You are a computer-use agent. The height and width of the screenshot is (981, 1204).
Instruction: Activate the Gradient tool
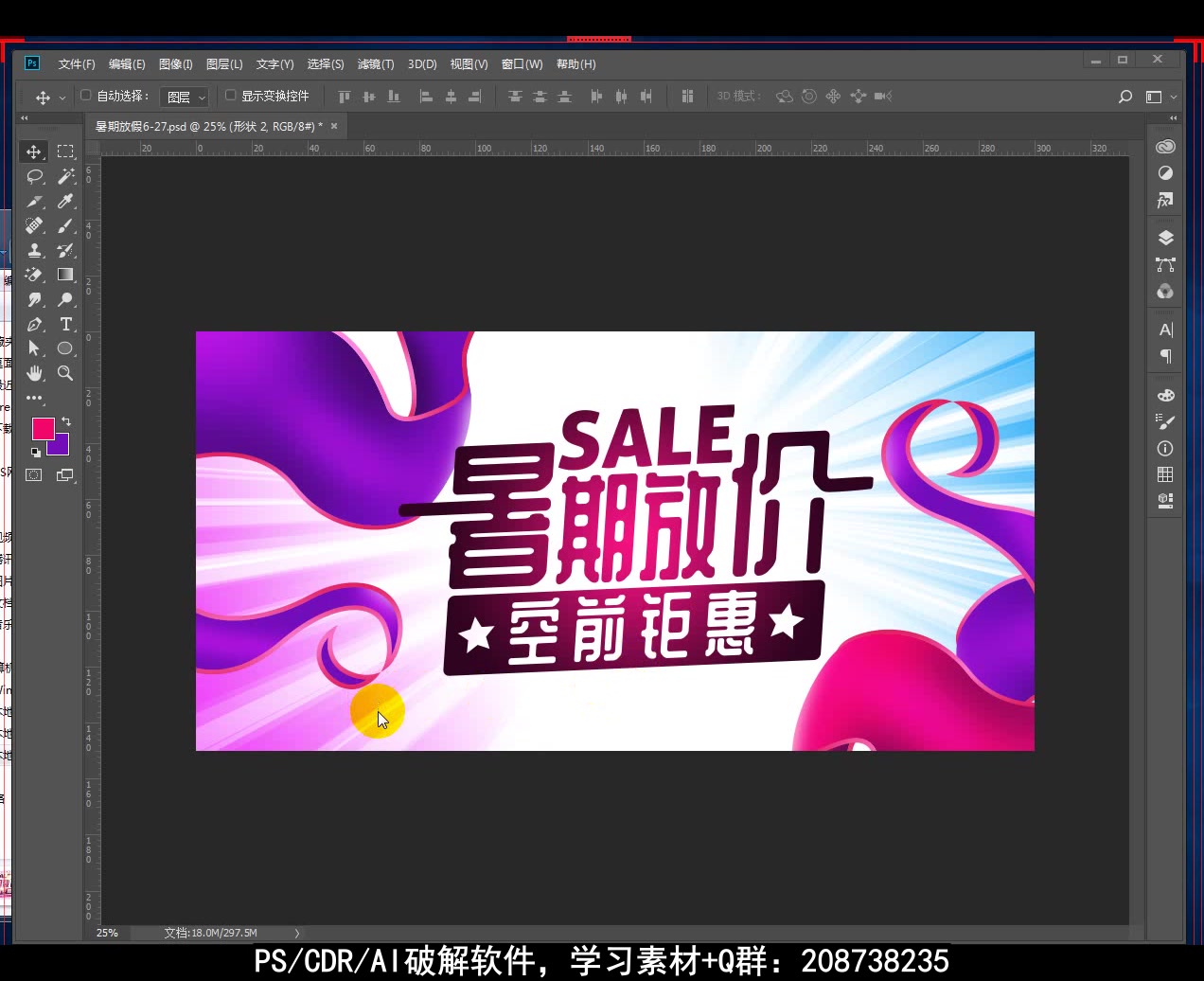[65, 275]
